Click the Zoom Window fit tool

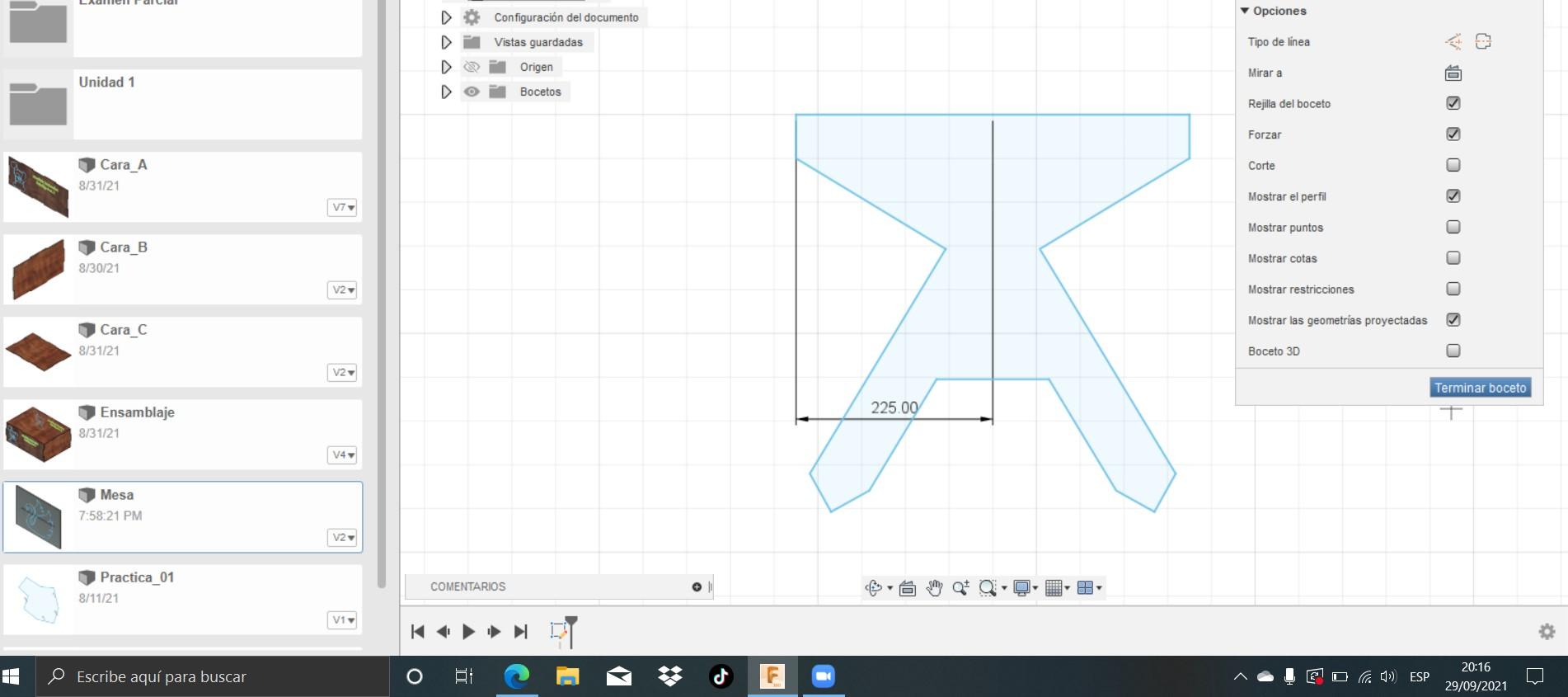[x=988, y=587]
